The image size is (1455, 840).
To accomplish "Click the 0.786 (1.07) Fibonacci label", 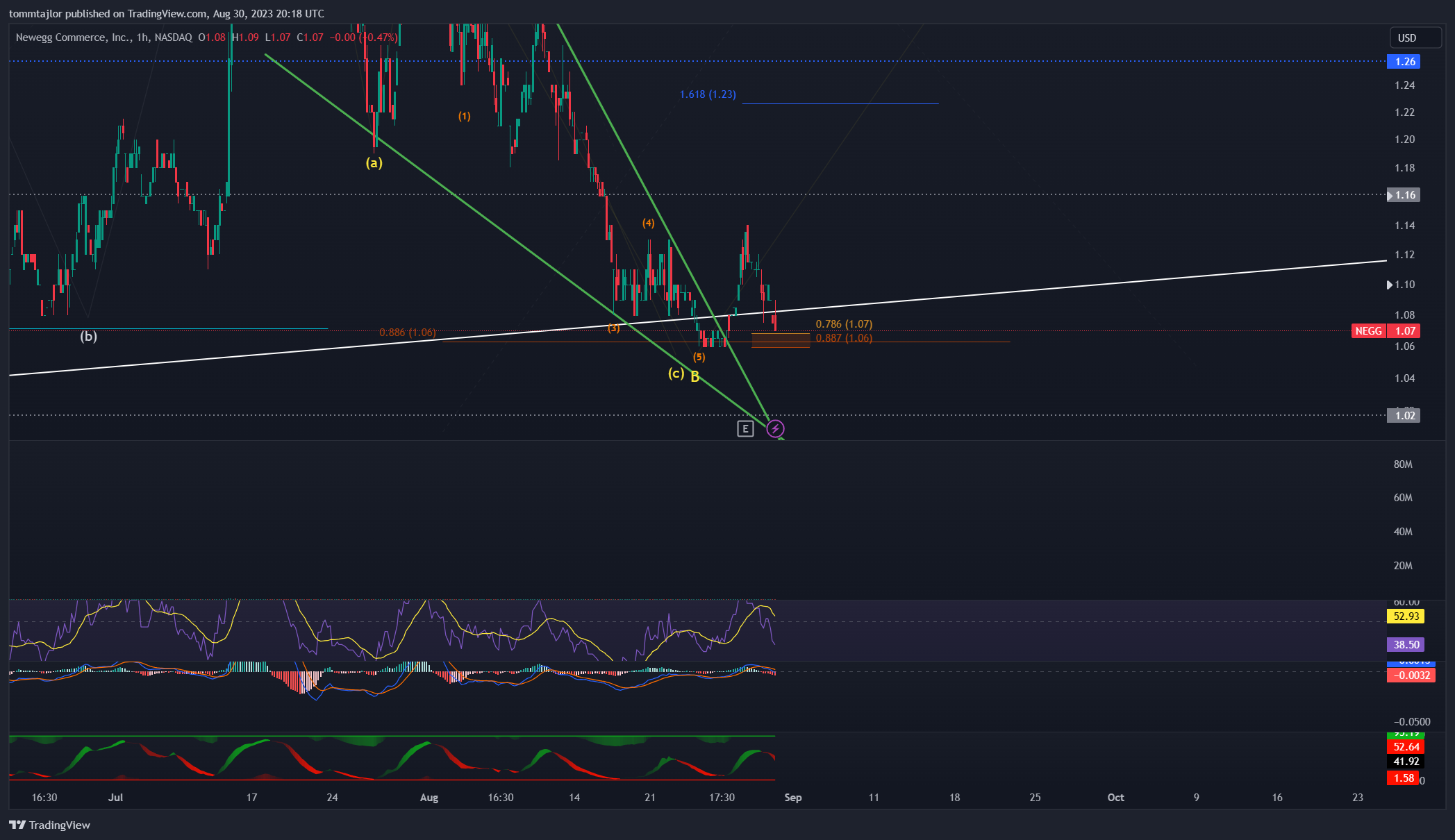I will 844,324.
